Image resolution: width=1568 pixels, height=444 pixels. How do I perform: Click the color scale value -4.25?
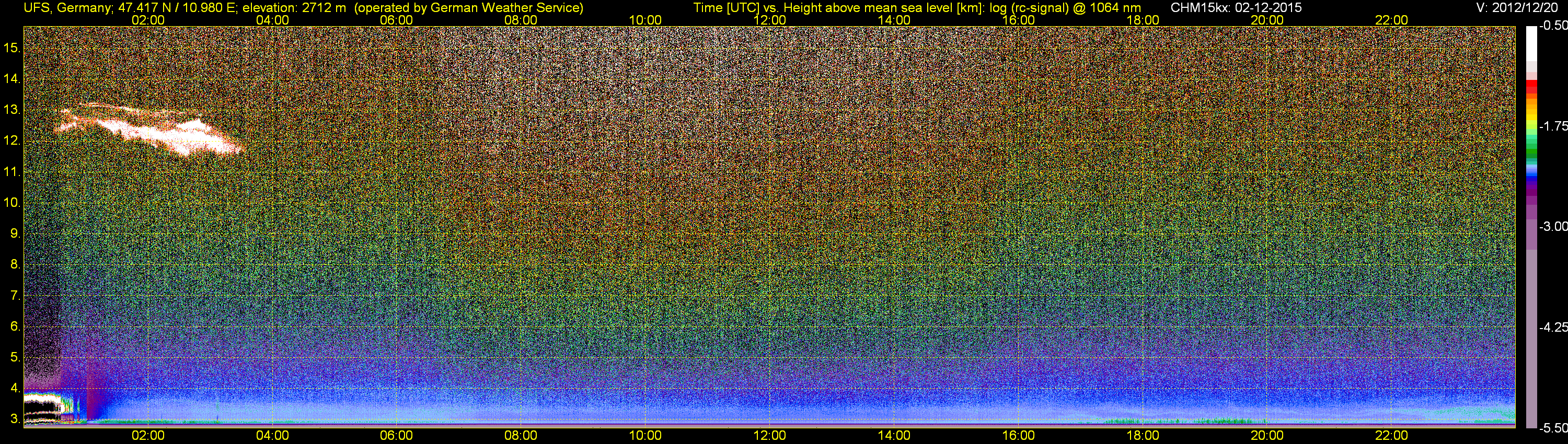click(x=1553, y=327)
